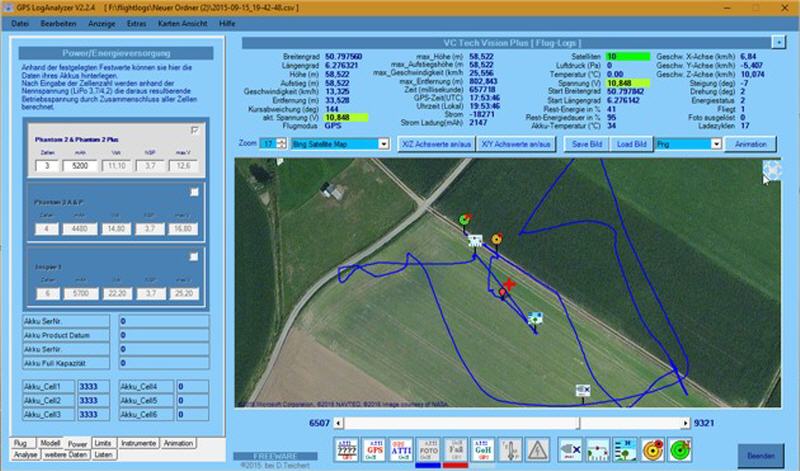This screenshot has height=471, width=800.
Task: Click the X/Y Achswerte an/aus button
Action: (x=516, y=144)
